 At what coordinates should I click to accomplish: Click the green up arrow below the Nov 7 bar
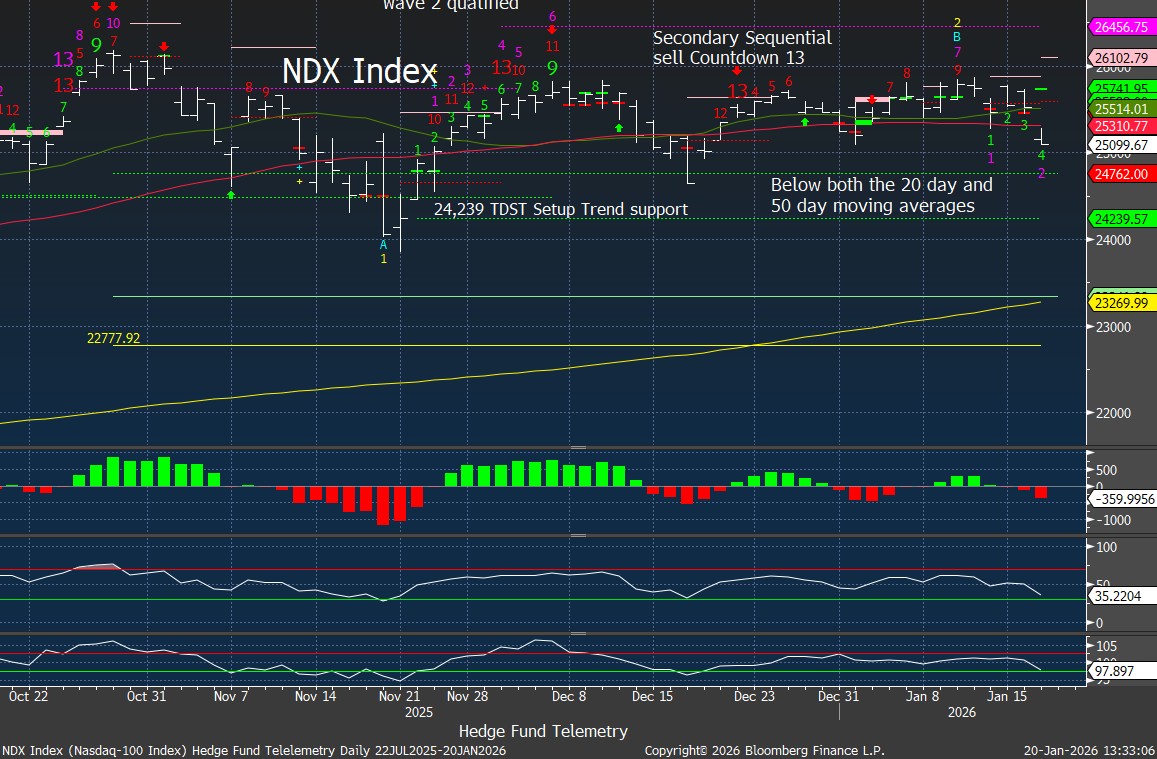pyautogui.click(x=231, y=194)
